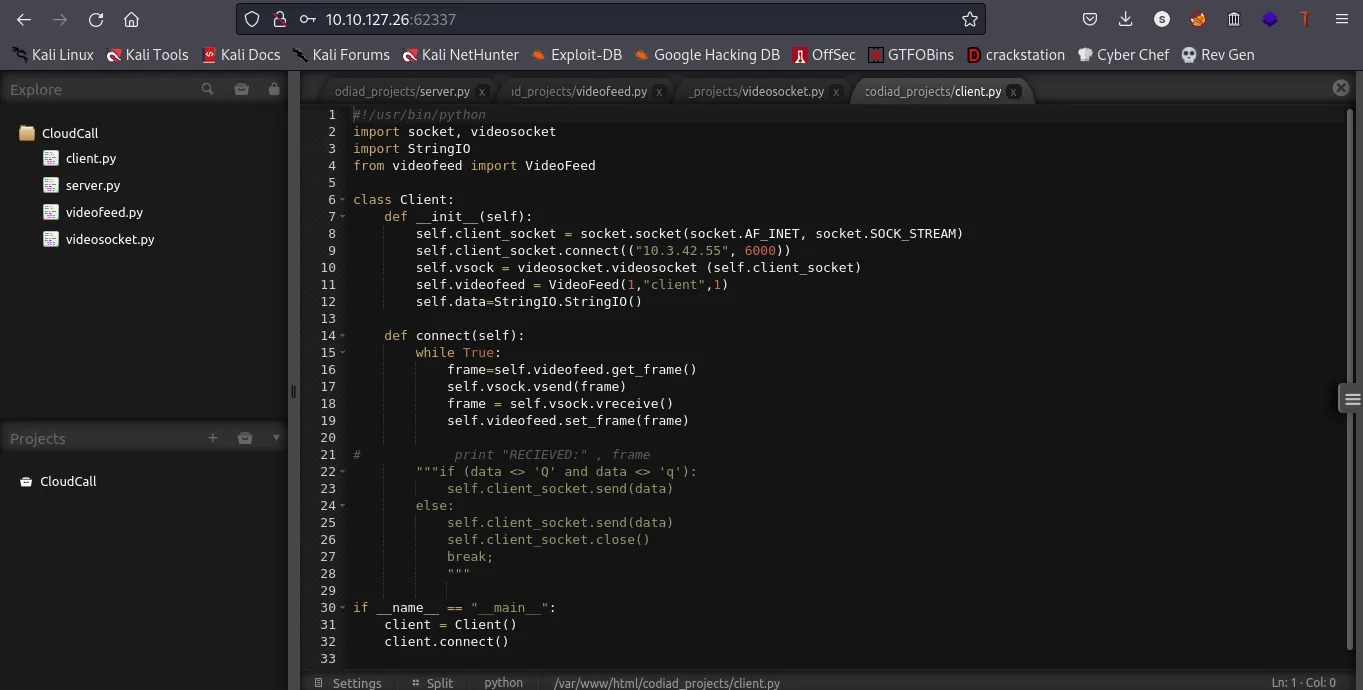Toggle the sidebar lock icon
This screenshot has width=1363, height=690.
[274, 89]
